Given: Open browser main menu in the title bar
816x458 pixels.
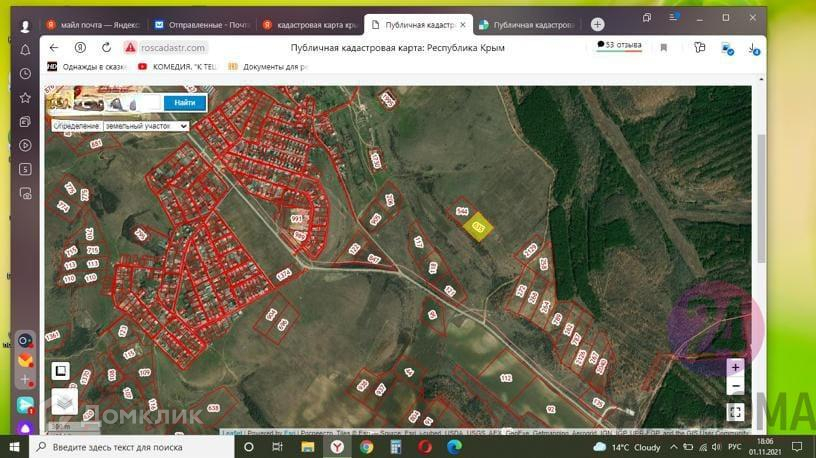Looking at the screenshot, I should pos(673,17).
